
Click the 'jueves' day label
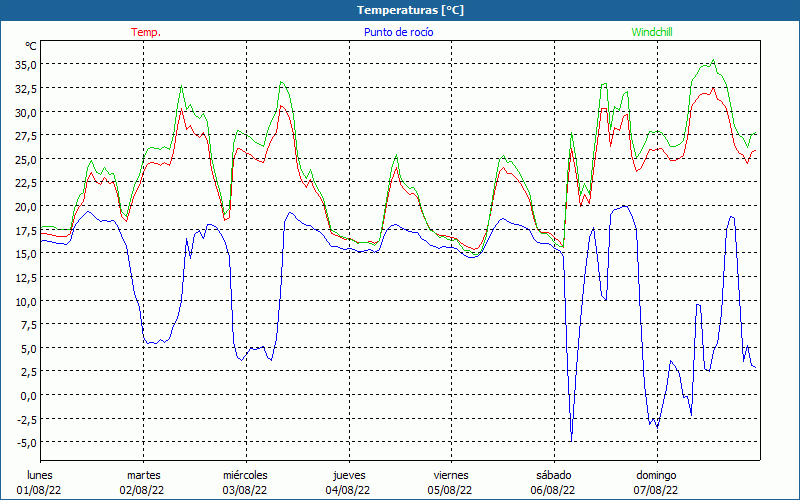349,475
